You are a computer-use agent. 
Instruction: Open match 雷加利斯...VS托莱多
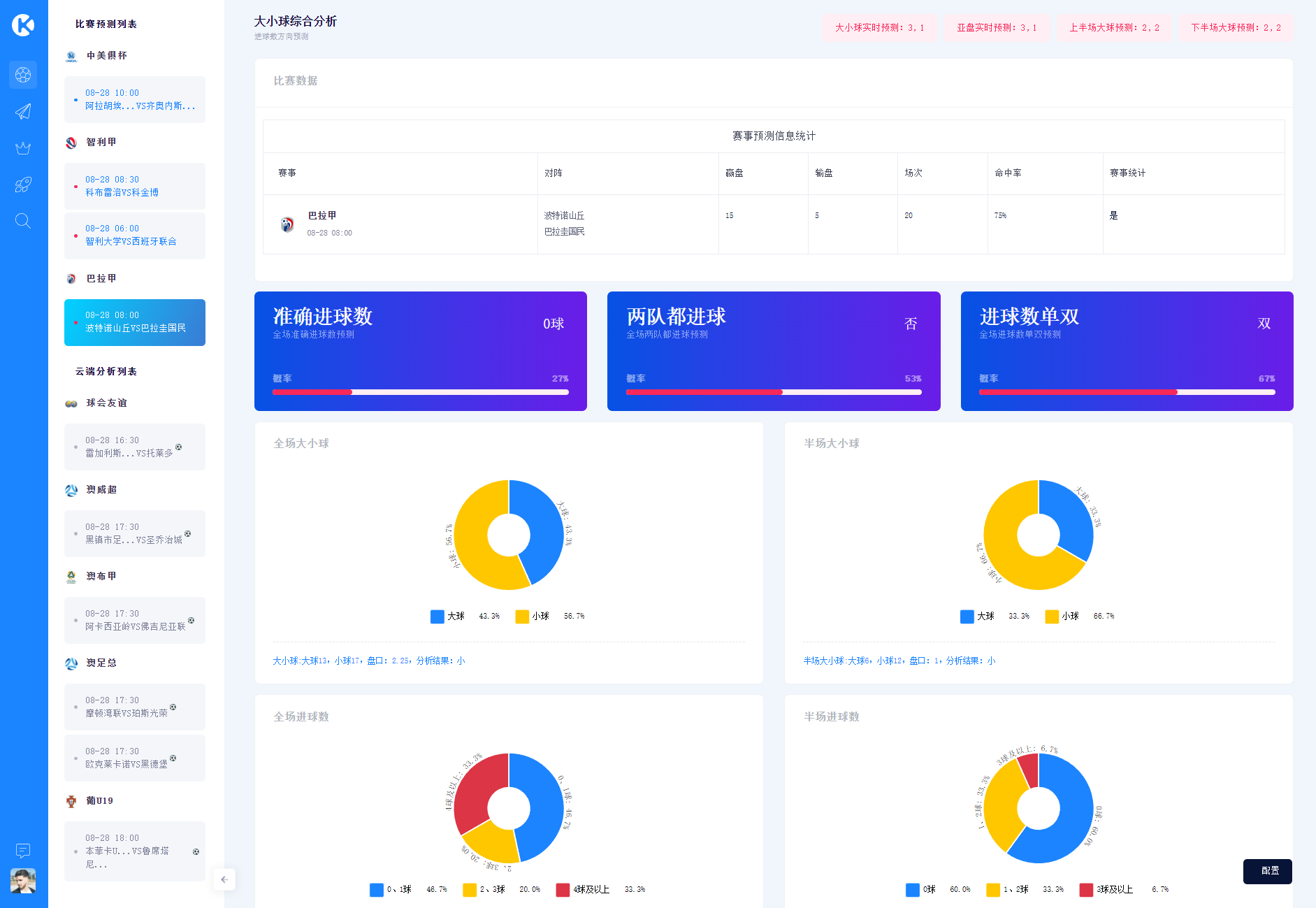point(135,447)
